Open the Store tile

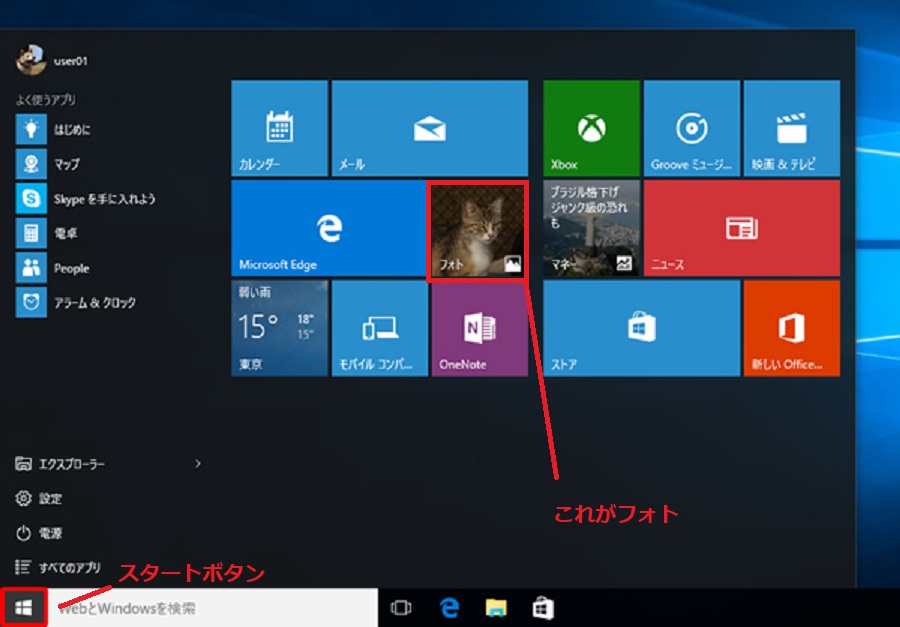[x=641, y=328]
